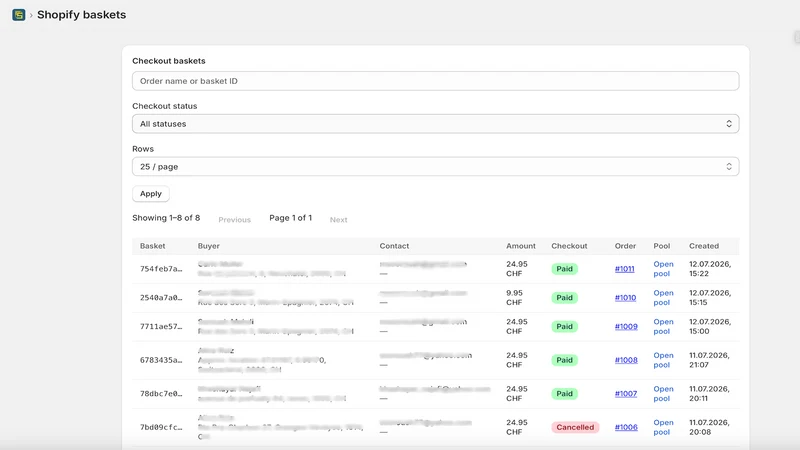The image size is (800, 450).
Task: Open pool for basket 7bd09cfc
Action: tap(663, 428)
